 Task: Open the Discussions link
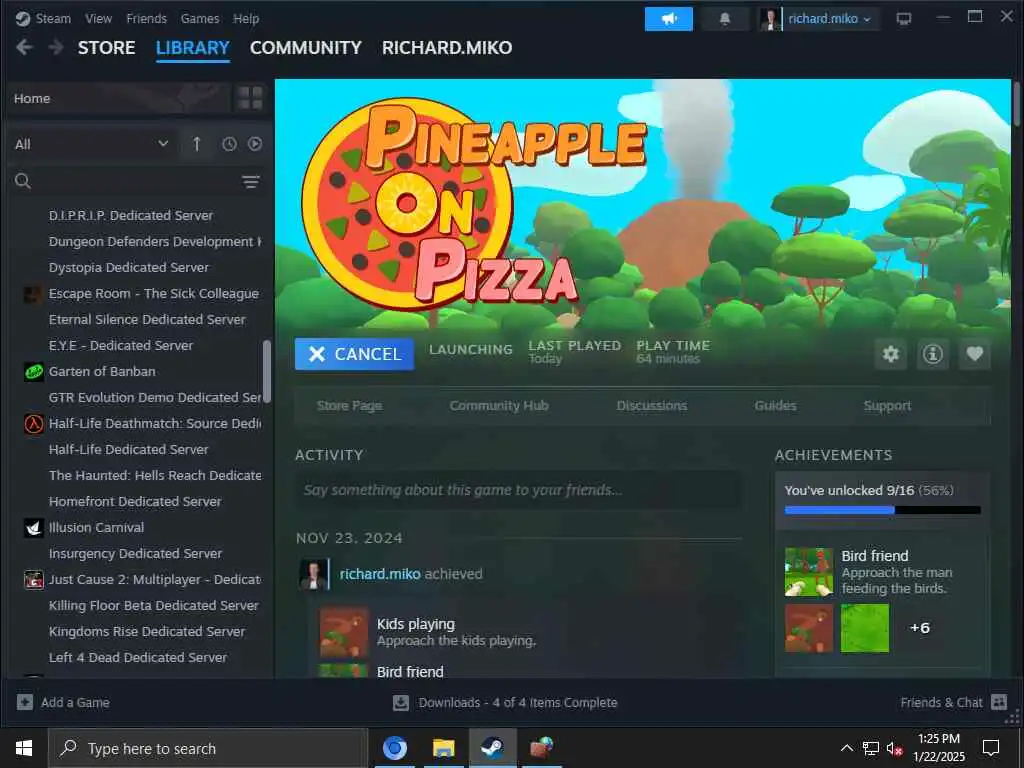coord(652,406)
